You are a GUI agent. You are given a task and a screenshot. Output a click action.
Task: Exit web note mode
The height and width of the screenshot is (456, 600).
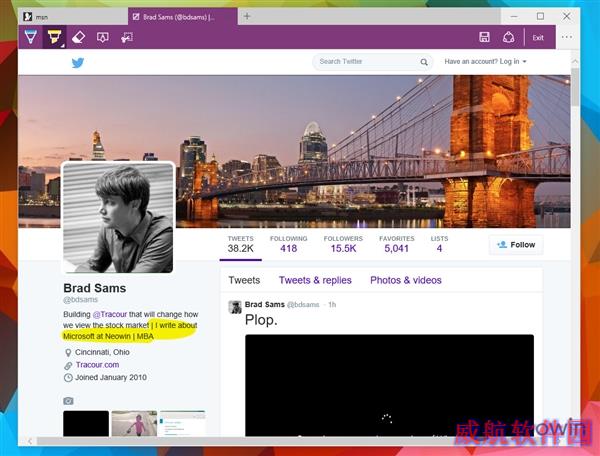[538, 37]
